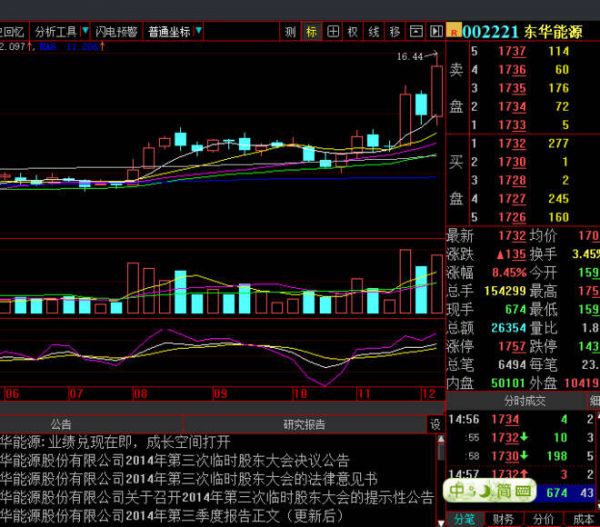This screenshot has width=600, height=527.
Task: Click the news list scroll-down arrow
Action: point(441,522)
